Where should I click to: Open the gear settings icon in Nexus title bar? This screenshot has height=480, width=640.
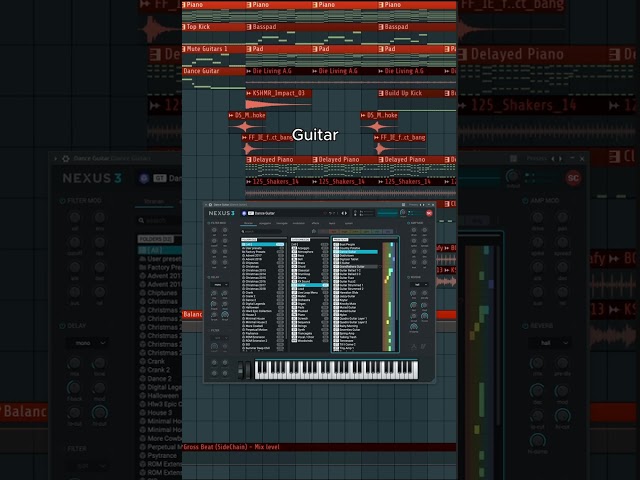coord(210,205)
